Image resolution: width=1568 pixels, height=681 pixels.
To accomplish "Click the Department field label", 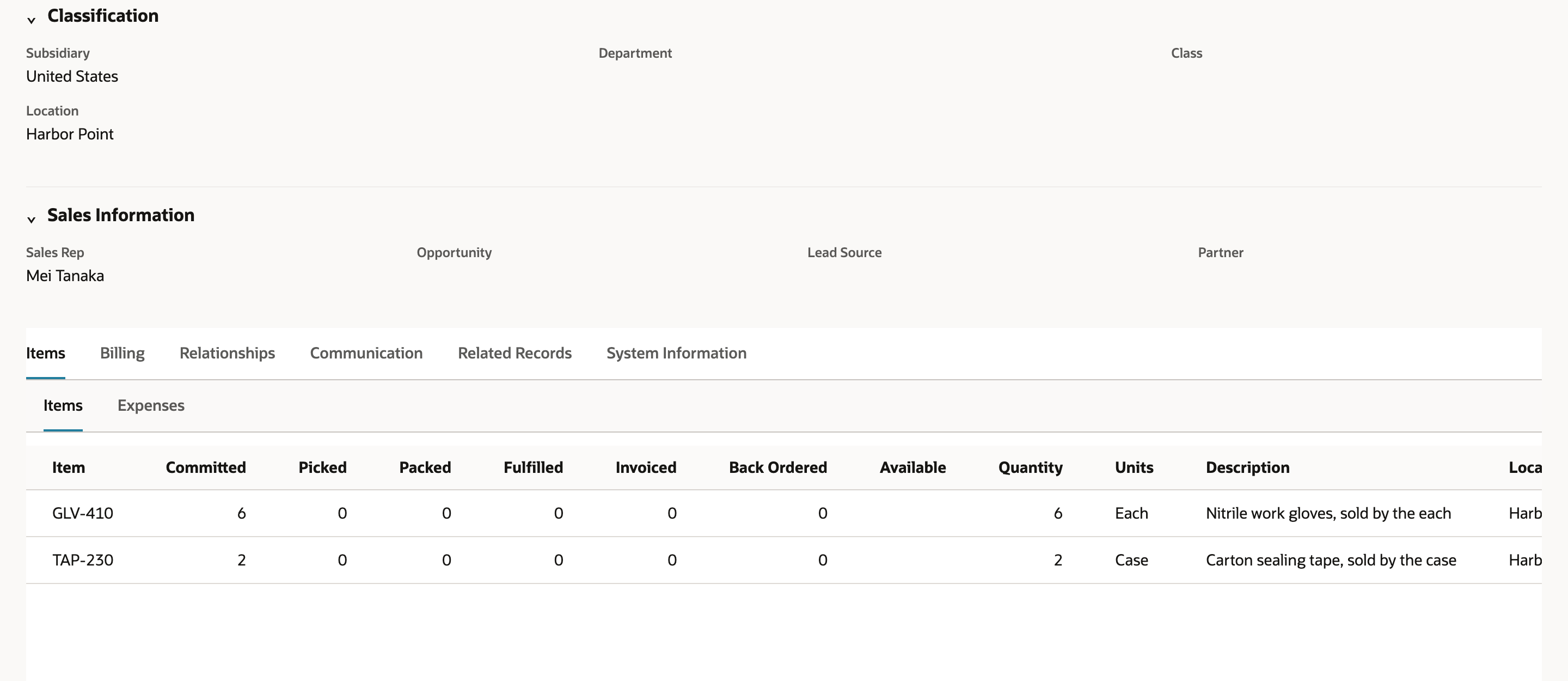I will point(635,53).
